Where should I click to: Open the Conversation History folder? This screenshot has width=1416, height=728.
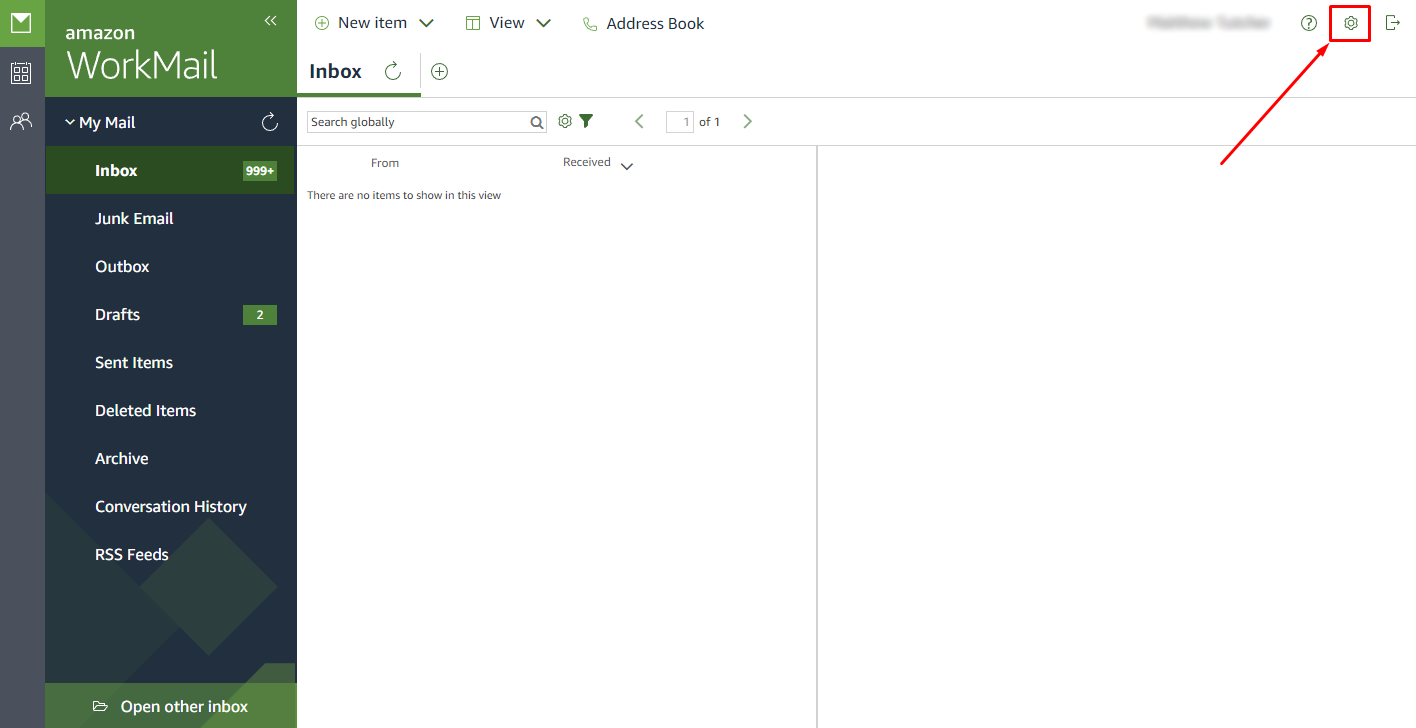(x=171, y=506)
